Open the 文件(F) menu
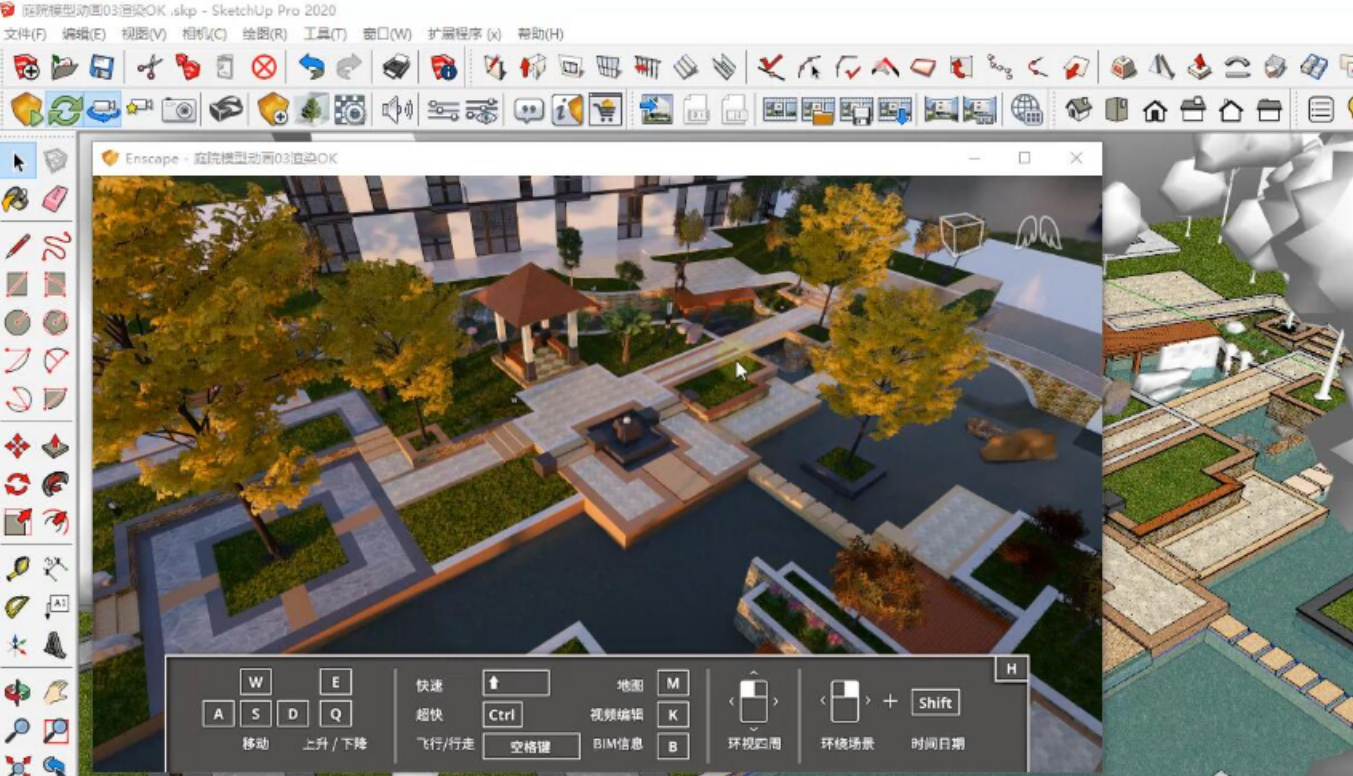The image size is (1353, 776). (x=25, y=34)
